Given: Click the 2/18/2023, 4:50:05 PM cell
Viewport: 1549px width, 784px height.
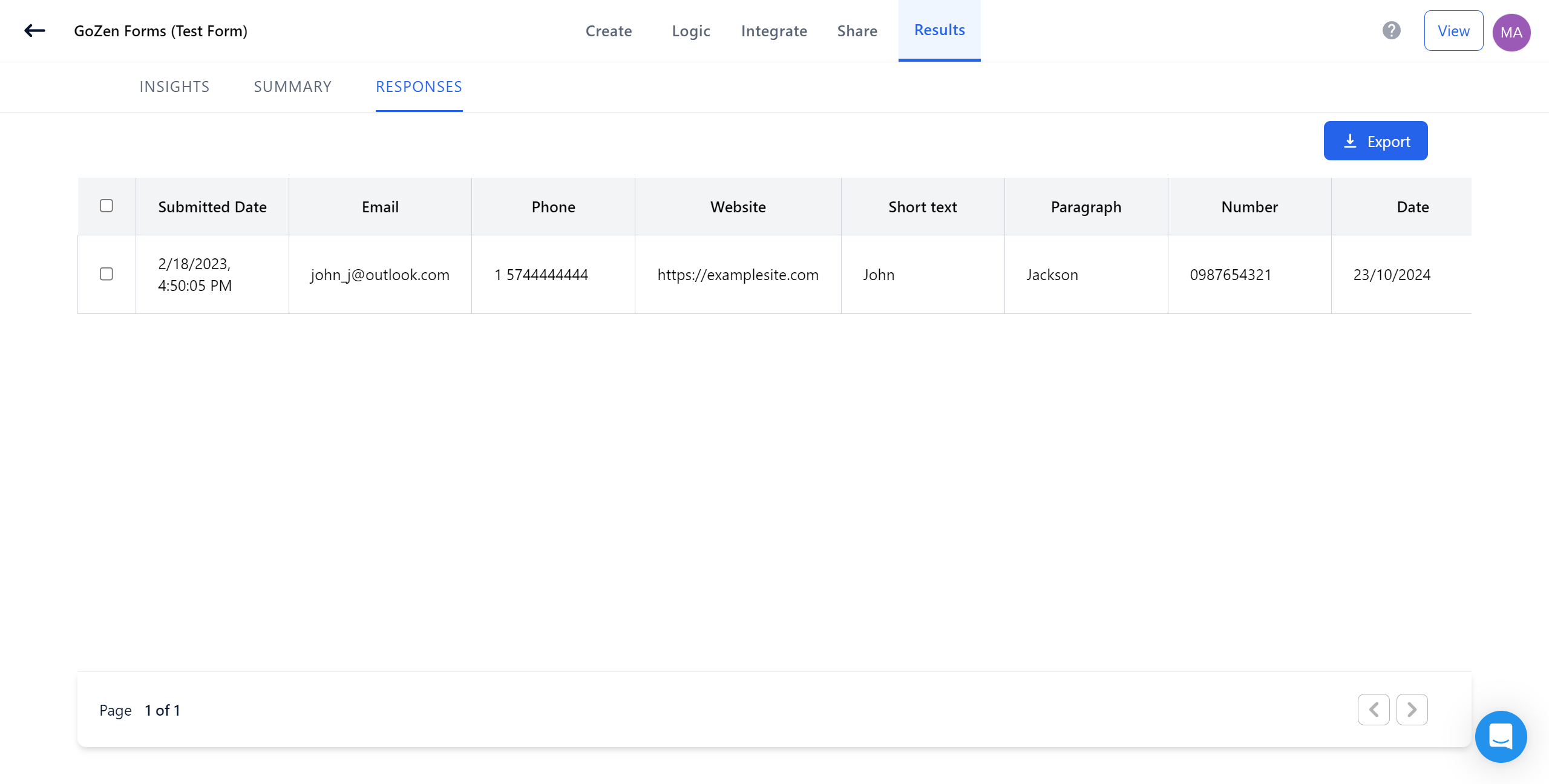Looking at the screenshot, I should [x=212, y=275].
